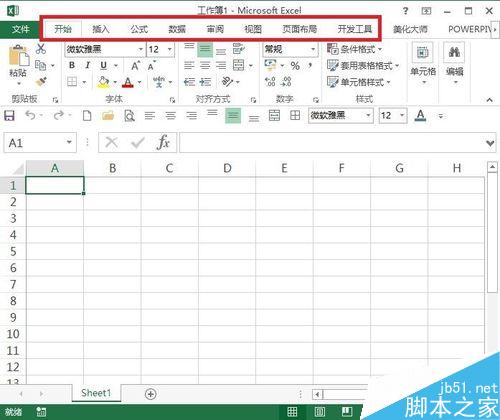
Task: Toggle Underline formatting in the ribbon
Action: 103,65
